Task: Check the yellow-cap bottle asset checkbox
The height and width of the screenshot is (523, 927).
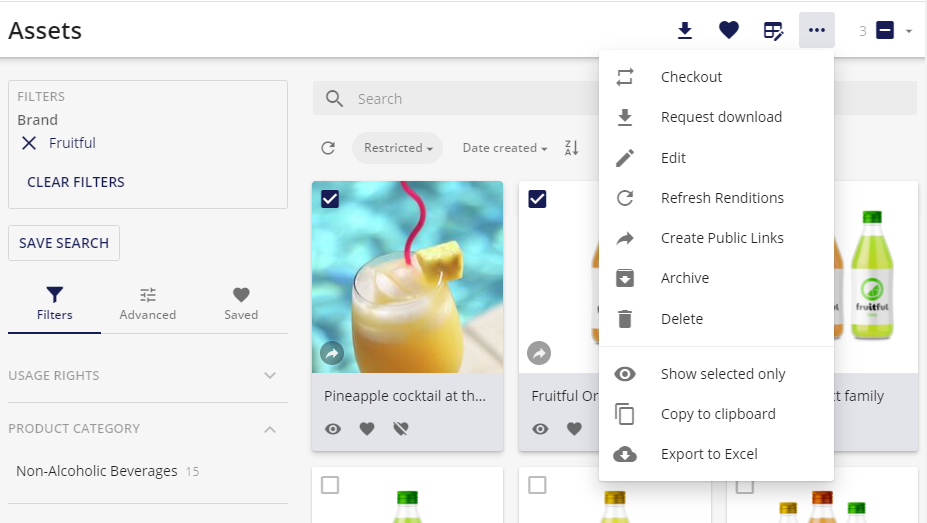Action: click(537, 485)
